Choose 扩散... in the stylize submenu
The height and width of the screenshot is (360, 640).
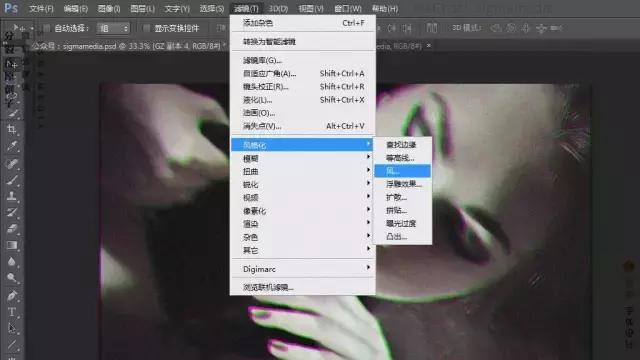click(402, 197)
